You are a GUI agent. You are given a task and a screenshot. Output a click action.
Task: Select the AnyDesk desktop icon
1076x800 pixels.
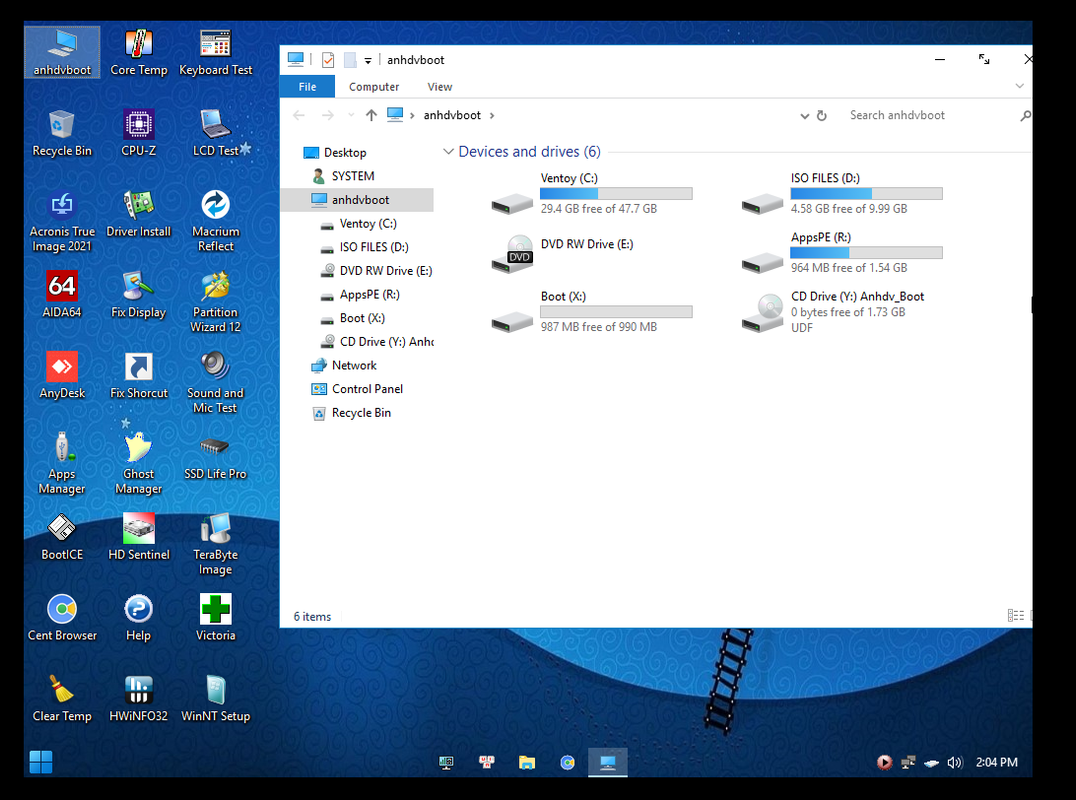click(62, 375)
